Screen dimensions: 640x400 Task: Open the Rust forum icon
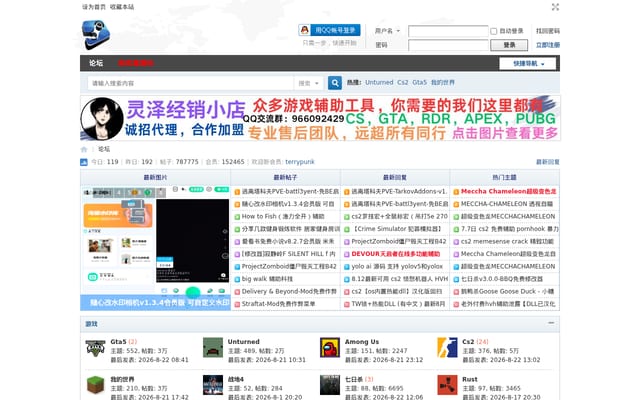coord(447,385)
